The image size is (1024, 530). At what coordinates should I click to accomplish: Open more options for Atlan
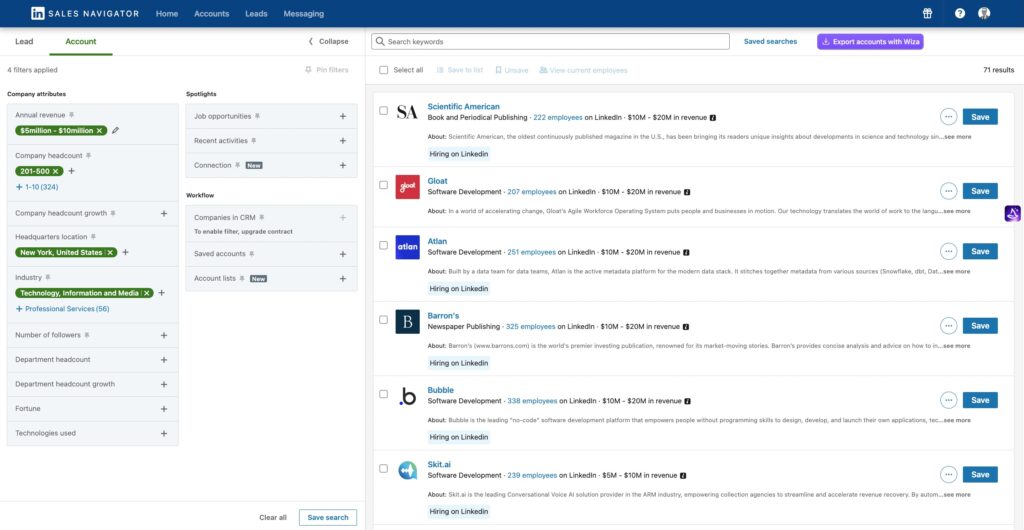pyautogui.click(x=948, y=251)
